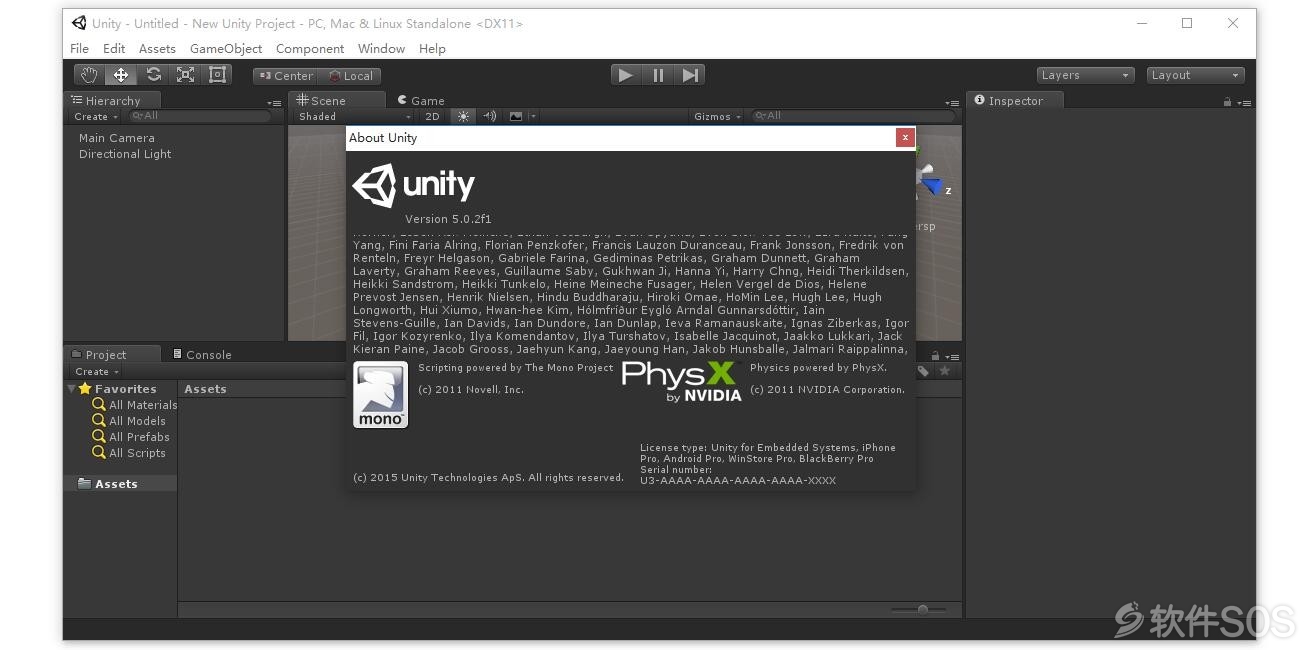
Task: Open scene effects dropdown arrow
Action: [x=533, y=117]
